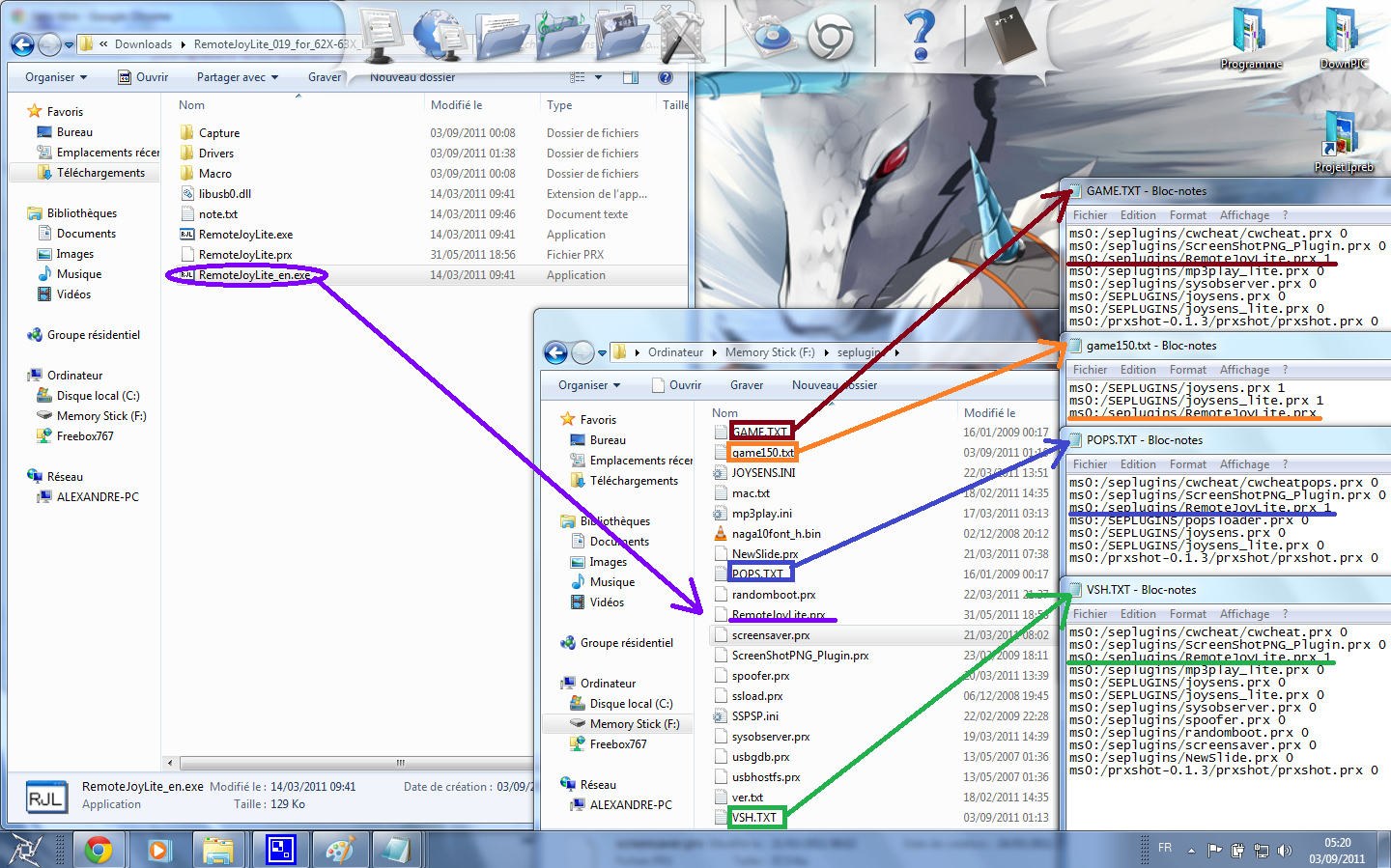This screenshot has width=1391, height=868.
Task: Click the Memory Stick (F:) breadcrumb in the address bar
Action: [x=770, y=352]
